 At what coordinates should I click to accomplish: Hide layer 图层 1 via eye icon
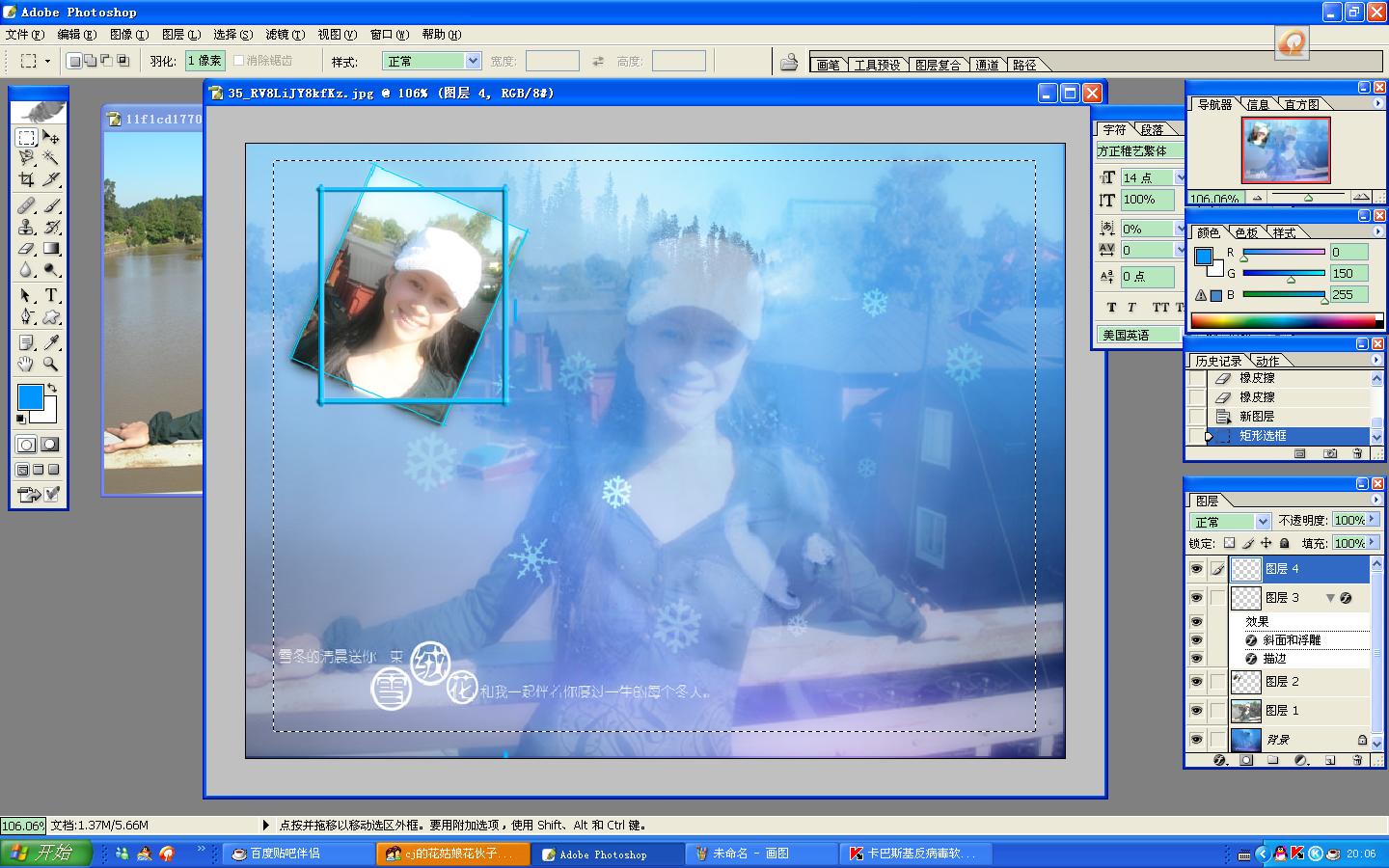[x=1196, y=711]
